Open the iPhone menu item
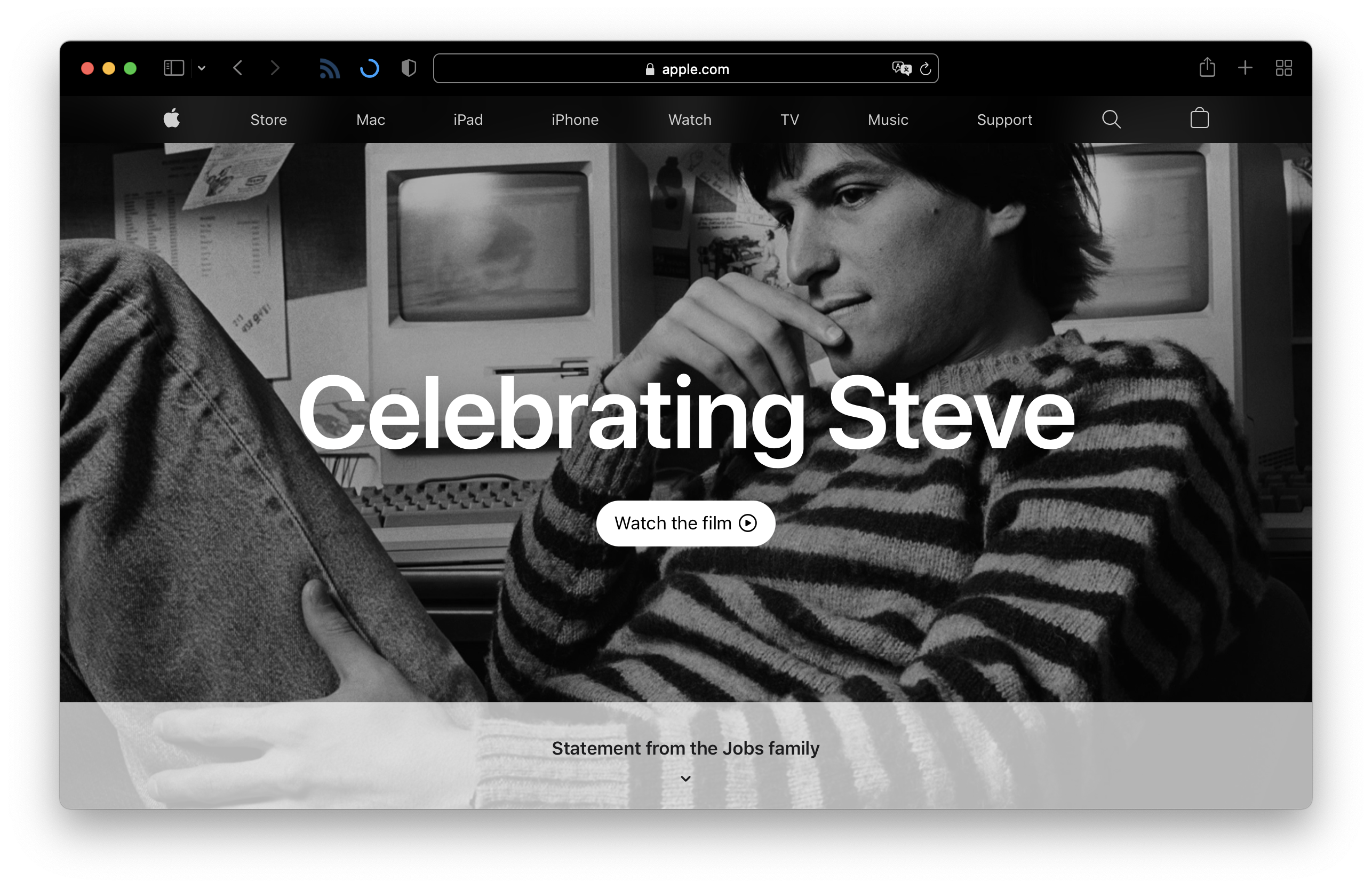The image size is (1372, 888). (575, 120)
